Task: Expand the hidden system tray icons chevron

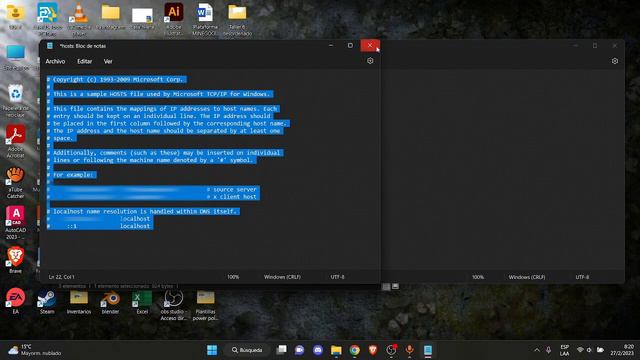Action: (537, 350)
